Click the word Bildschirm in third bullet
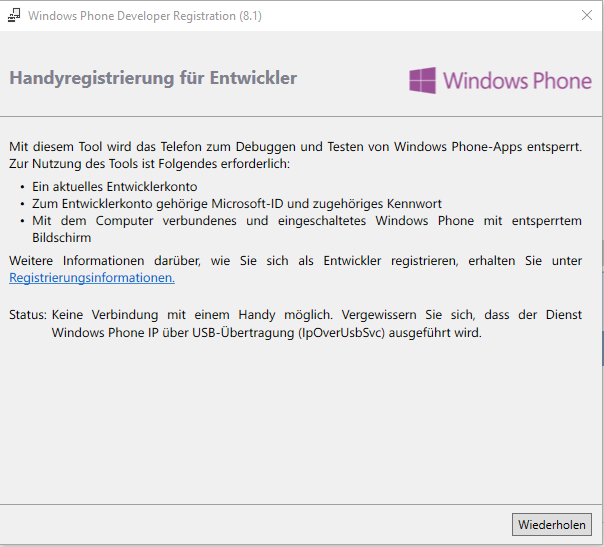 coord(62,238)
